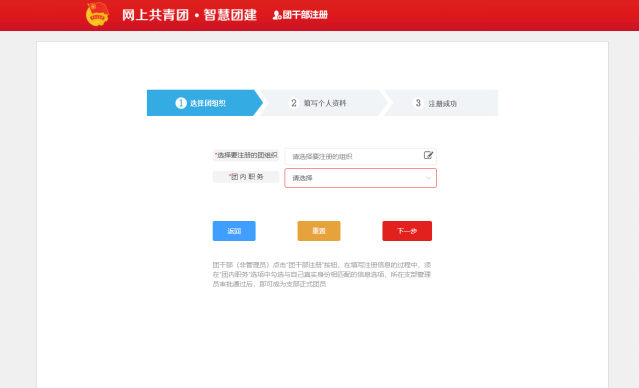Focus the 请选择要注册的组织 input field

360,157
